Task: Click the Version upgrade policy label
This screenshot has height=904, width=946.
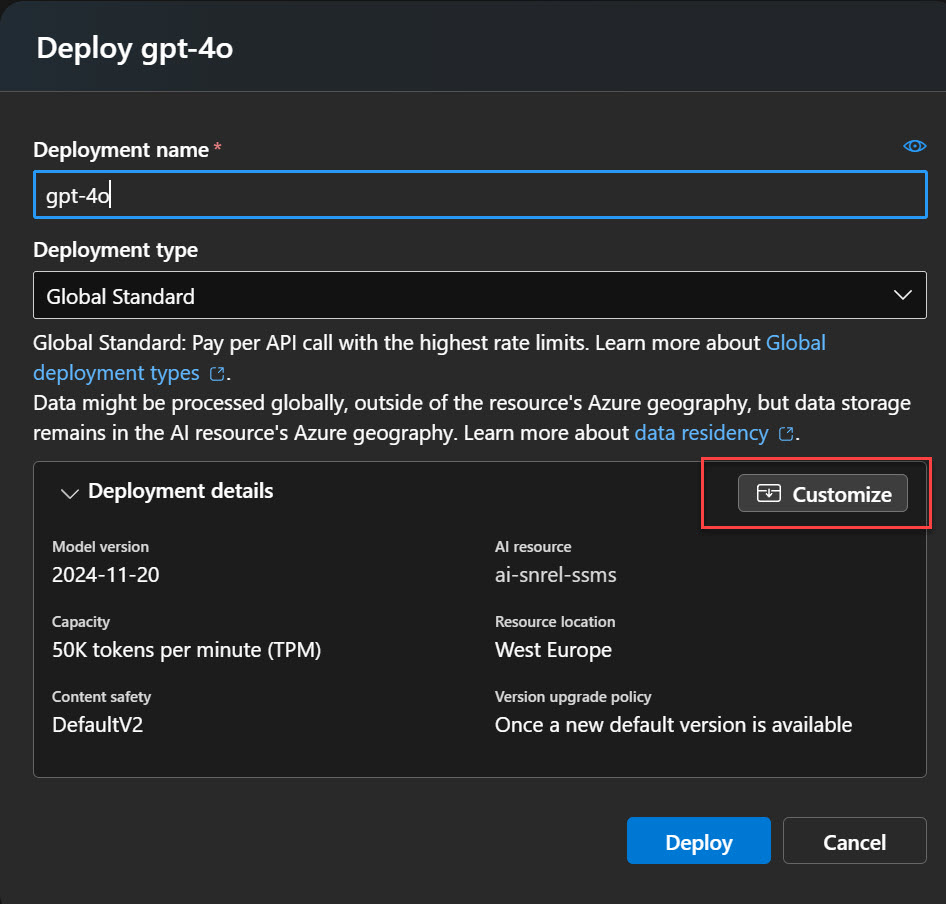Action: click(x=573, y=697)
